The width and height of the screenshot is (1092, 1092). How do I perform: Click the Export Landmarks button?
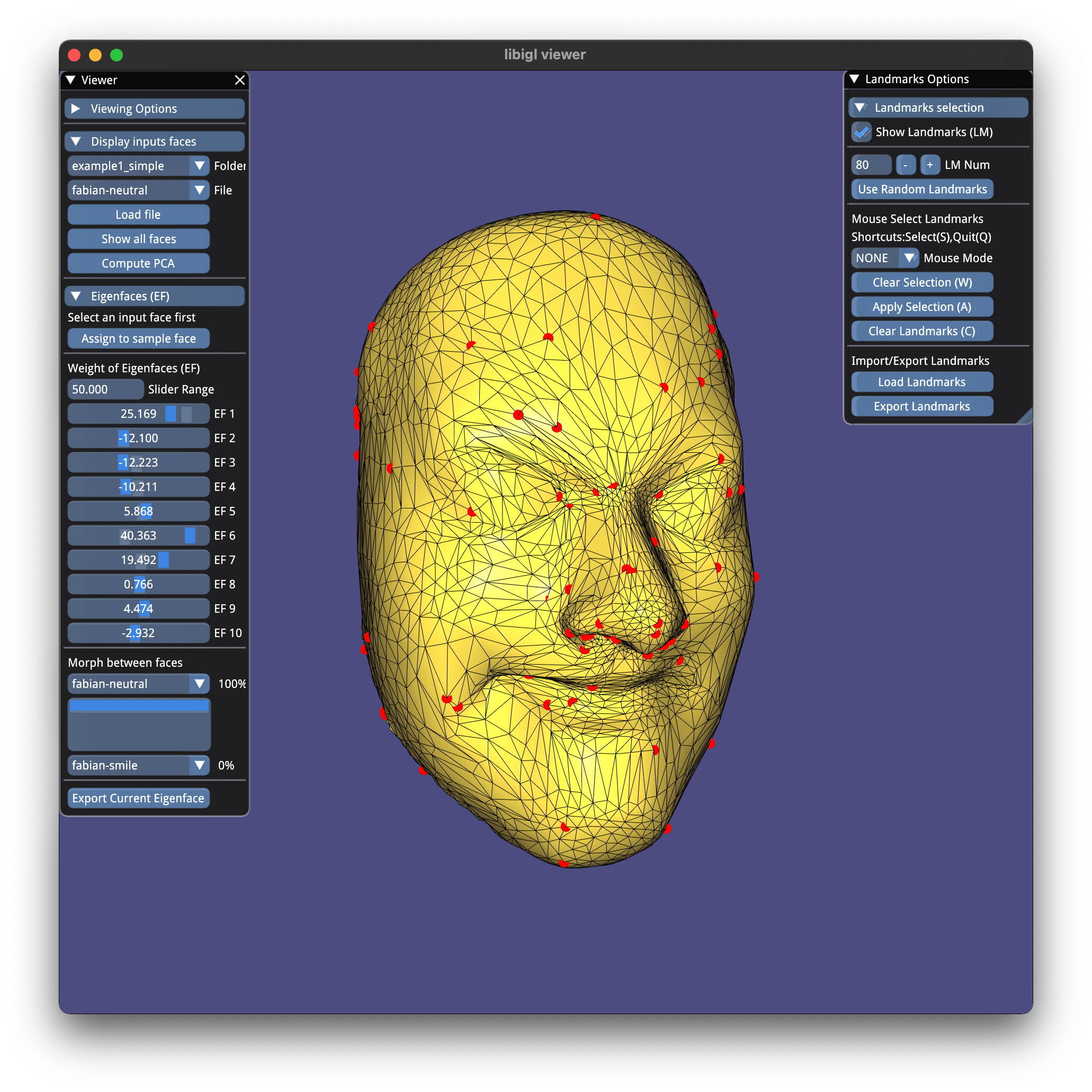(x=921, y=406)
